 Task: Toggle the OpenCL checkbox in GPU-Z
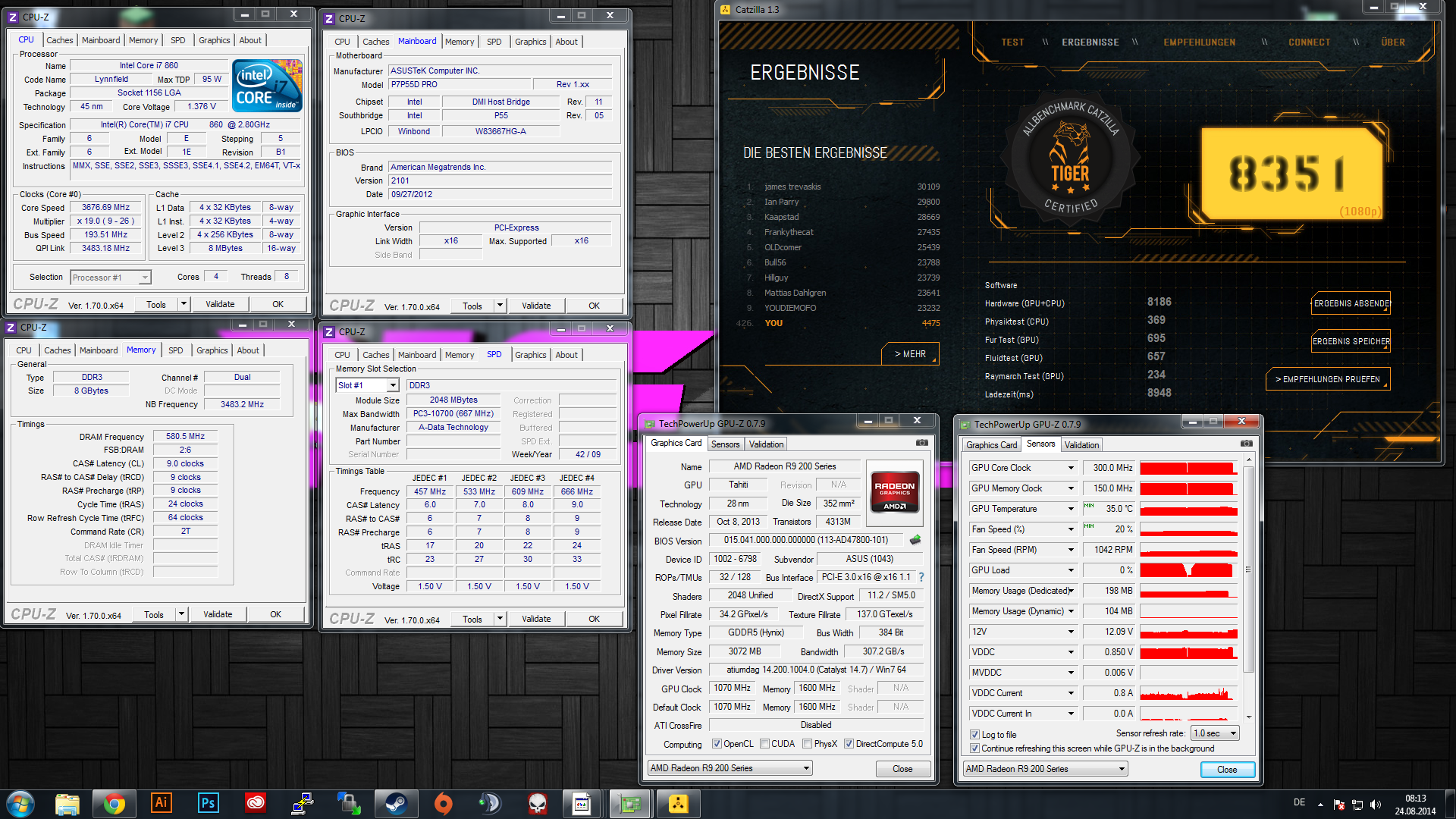(717, 744)
